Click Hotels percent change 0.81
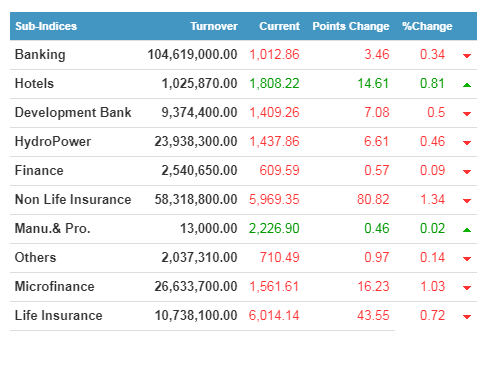Image resolution: width=483 pixels, height=372 pixels. click(432, 84)
